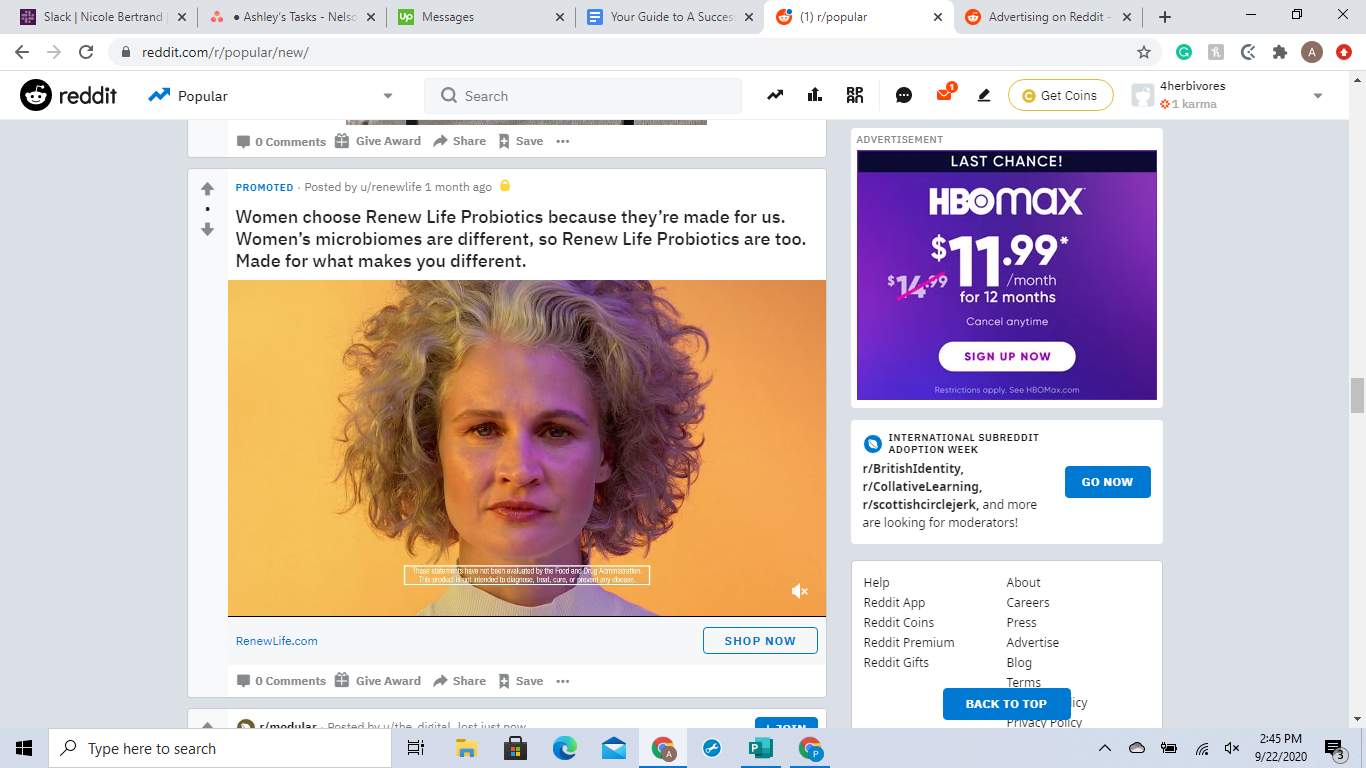This screenshot has height=768, width=1366.
Task: Open the RenewLife.com link
Action: pyautogui.click(x=277, y=641)
